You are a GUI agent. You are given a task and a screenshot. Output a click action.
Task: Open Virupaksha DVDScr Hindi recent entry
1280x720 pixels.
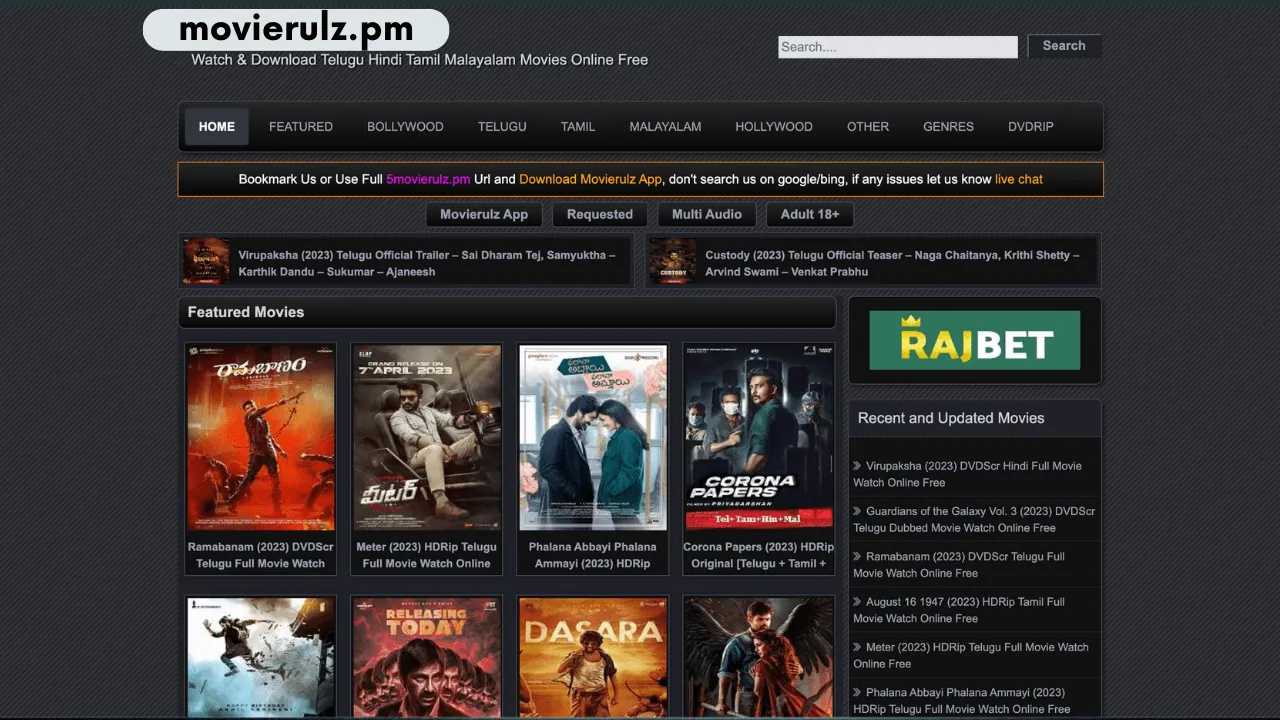[x=968, y=474]
